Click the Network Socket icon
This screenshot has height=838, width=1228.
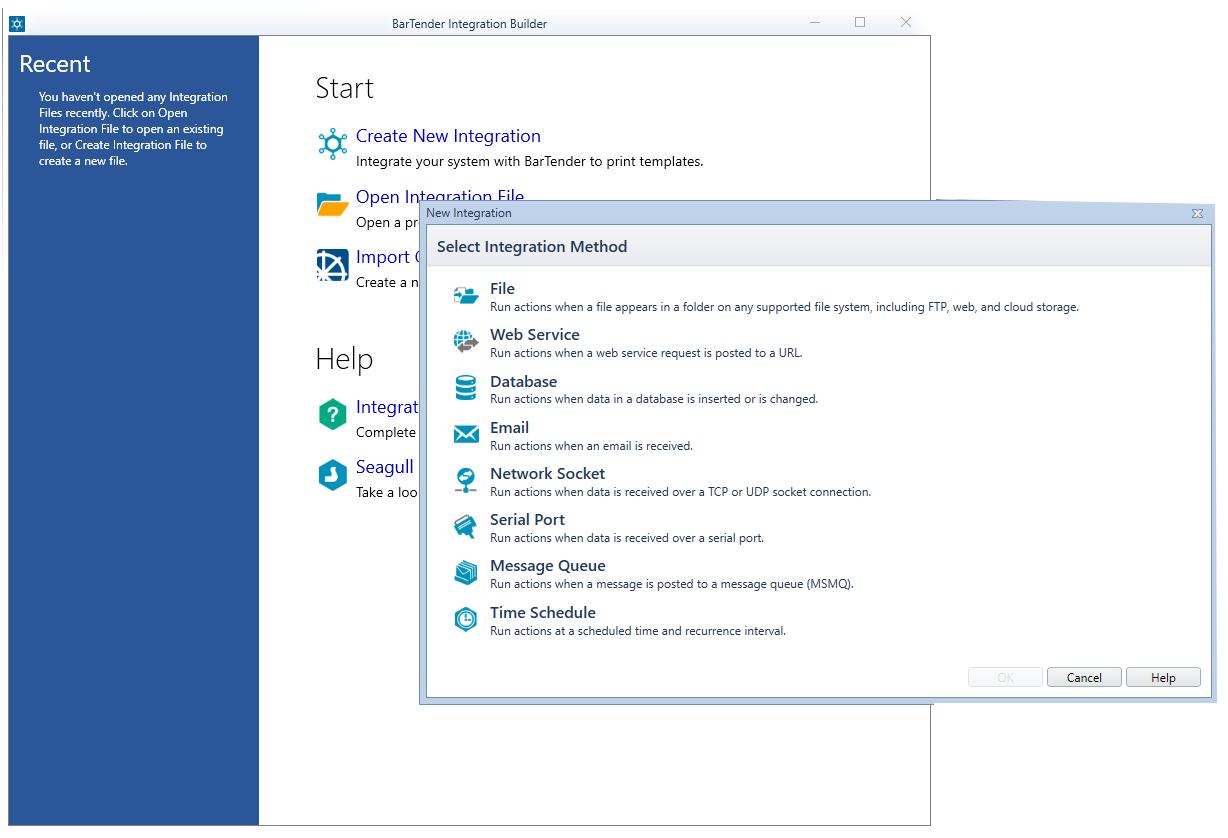(466, 480)
